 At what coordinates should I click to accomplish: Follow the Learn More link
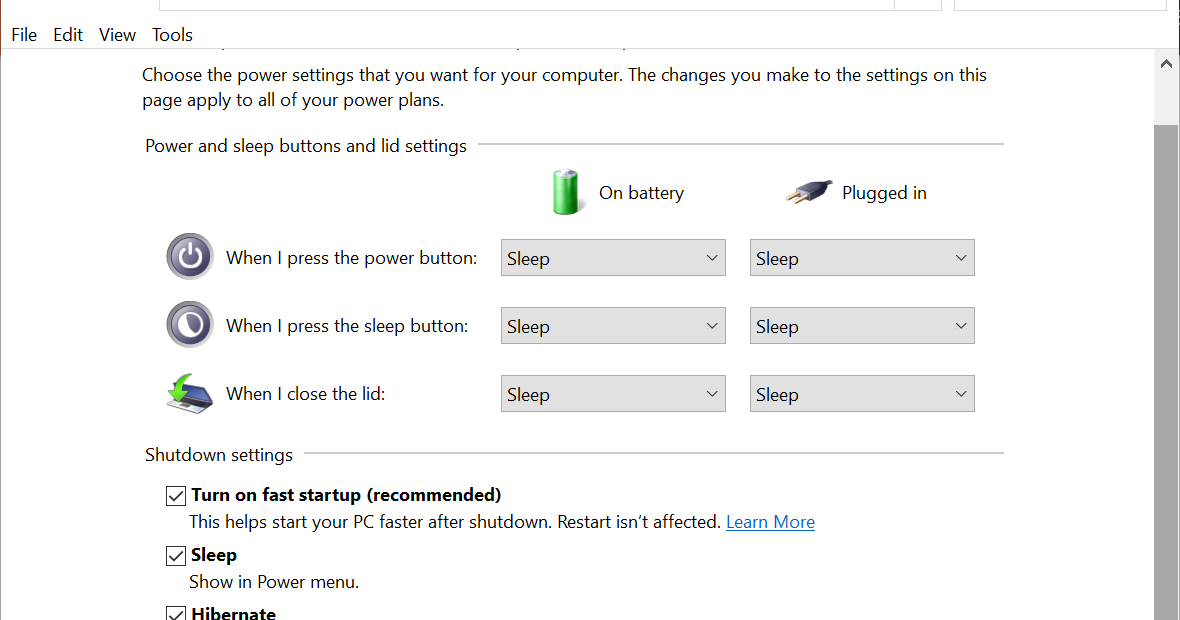(x=770, y=522)
